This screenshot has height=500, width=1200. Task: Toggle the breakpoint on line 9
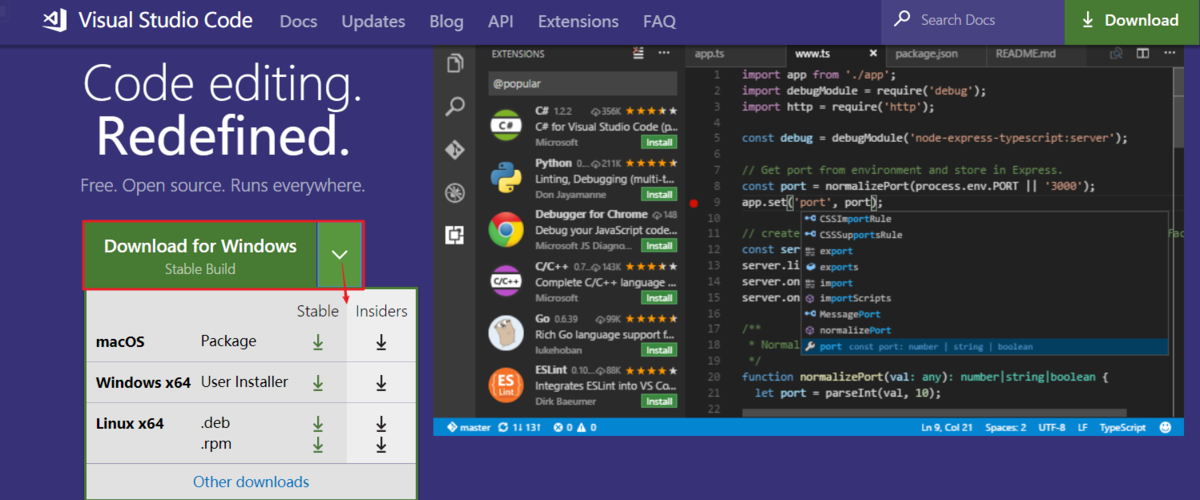696,202
